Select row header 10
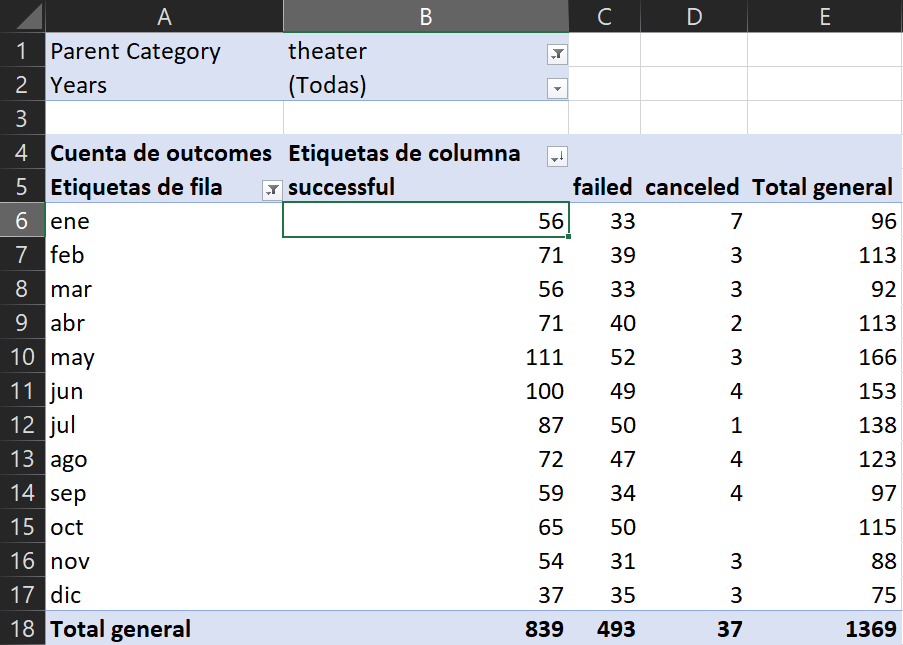 point(21,357)
